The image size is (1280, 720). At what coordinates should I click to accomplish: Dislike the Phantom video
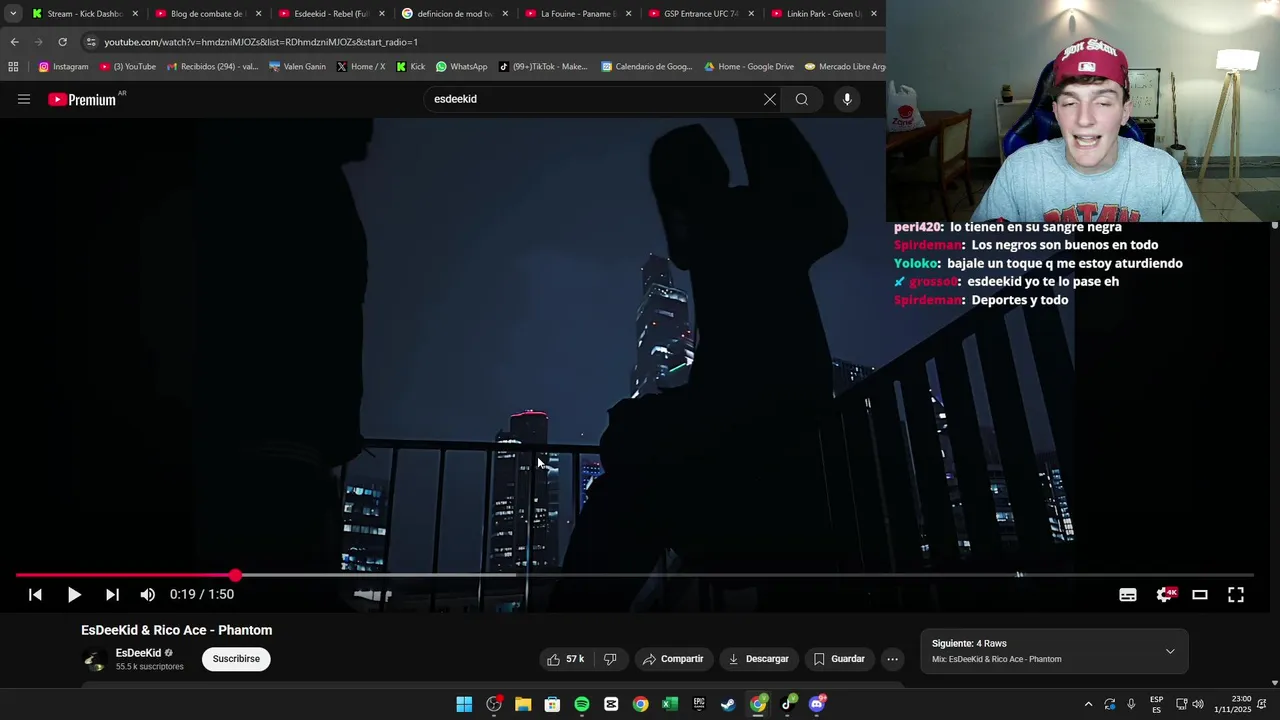click(610, 659)
